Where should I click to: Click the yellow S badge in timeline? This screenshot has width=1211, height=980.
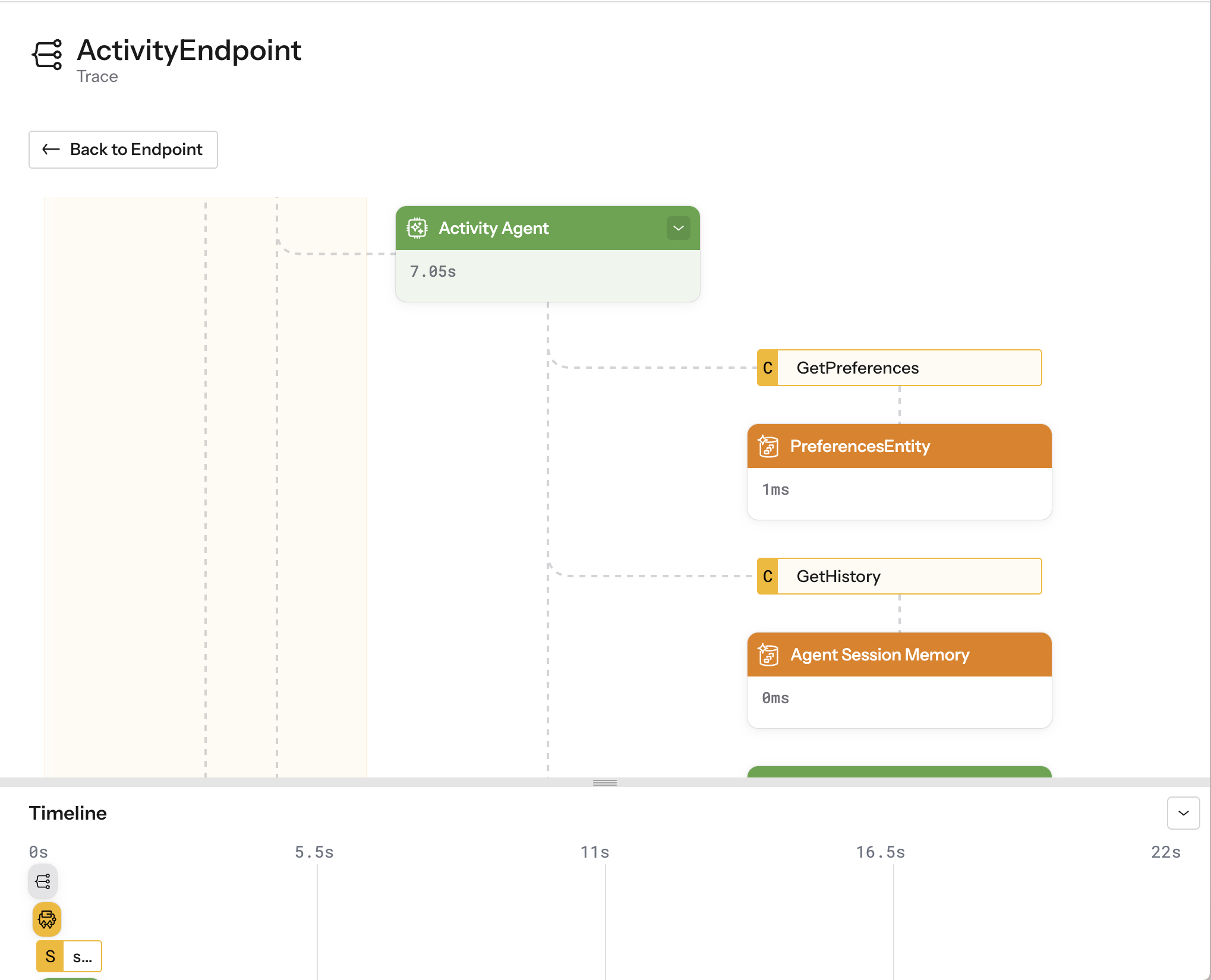point(50,956)
